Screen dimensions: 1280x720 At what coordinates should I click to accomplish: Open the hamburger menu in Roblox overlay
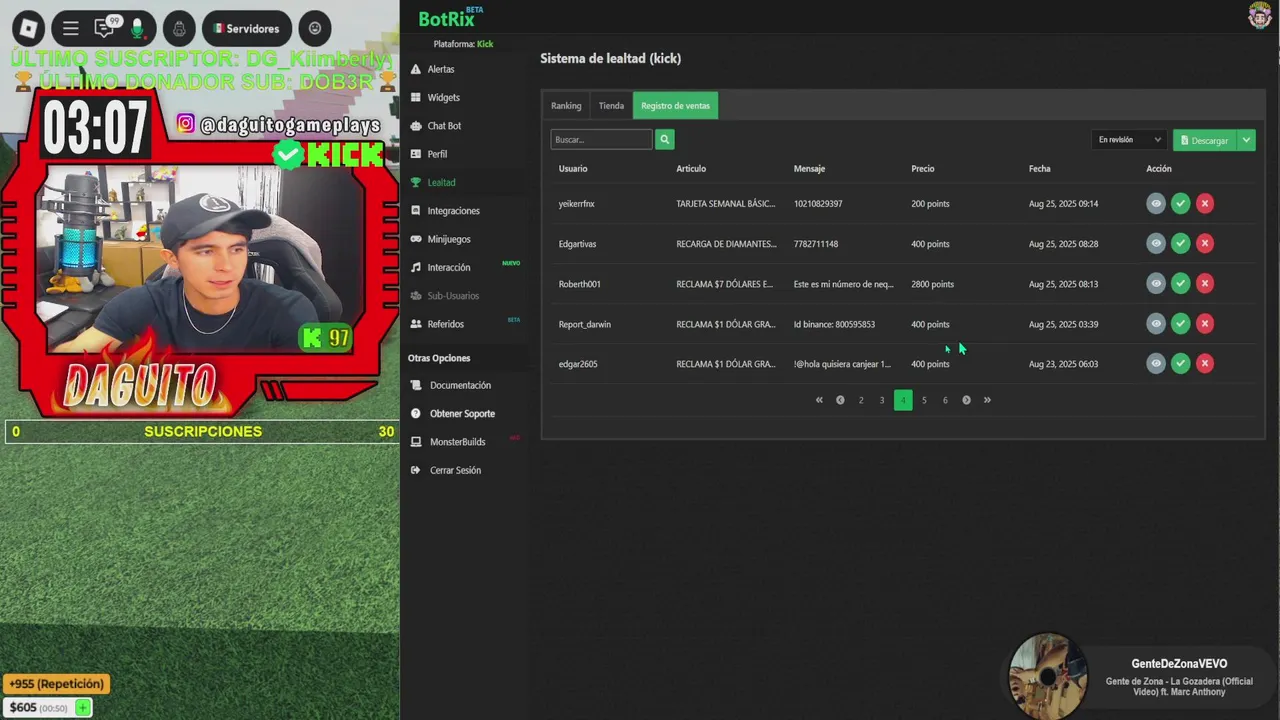70,28
